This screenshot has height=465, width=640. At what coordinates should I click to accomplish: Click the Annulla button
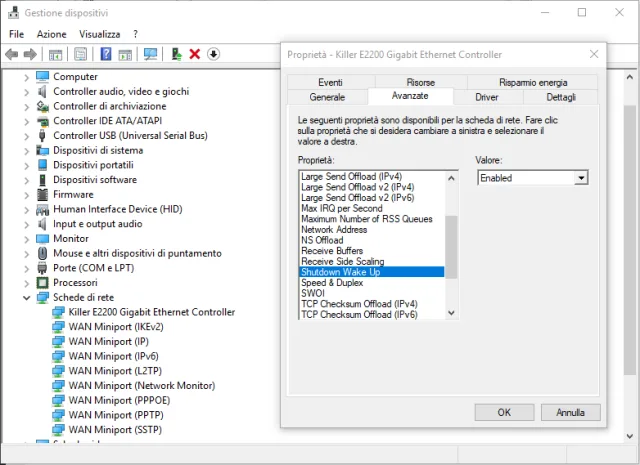(x=570, y=412)
